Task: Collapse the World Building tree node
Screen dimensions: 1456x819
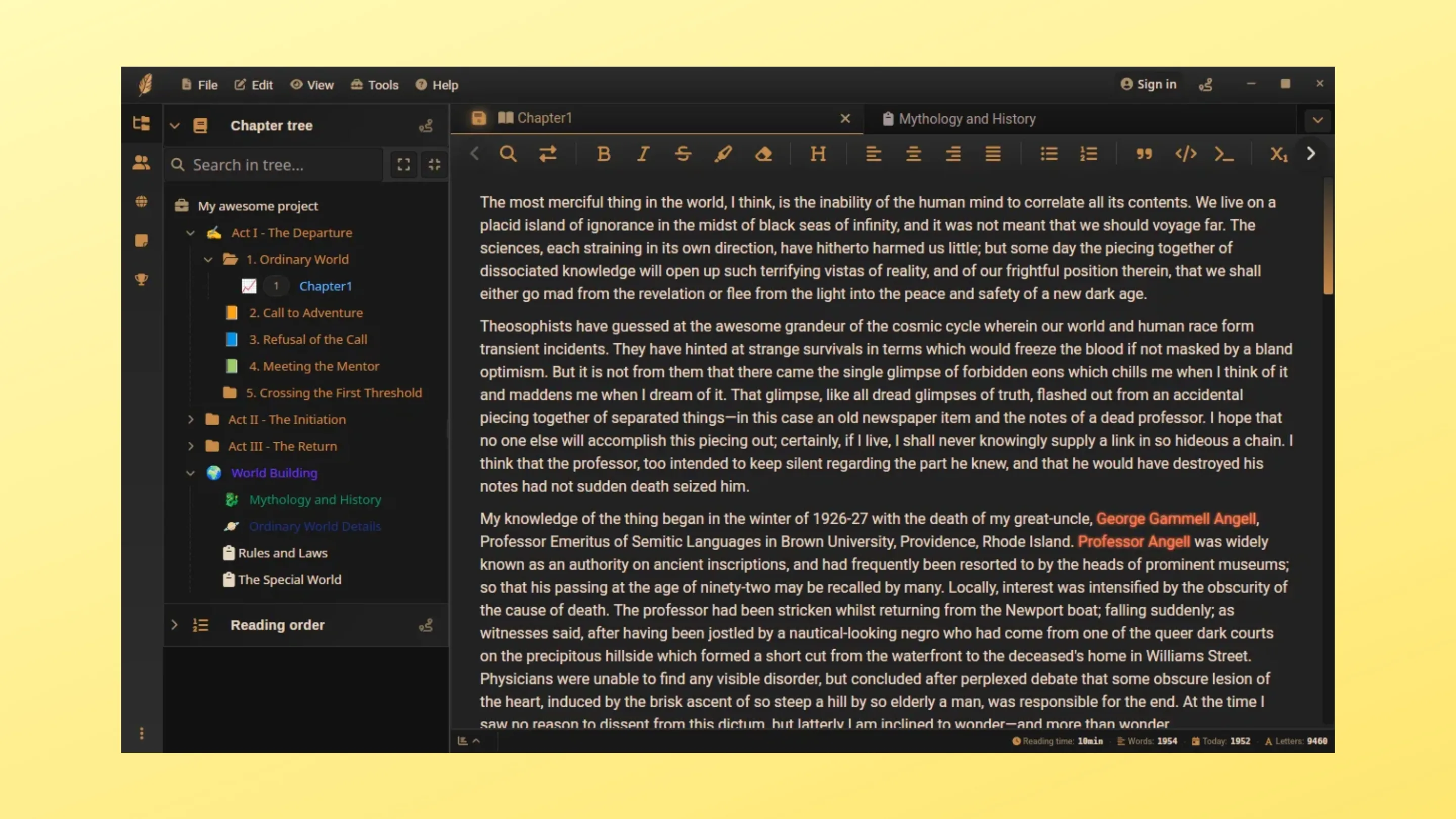Action: (x=191, y=473)
